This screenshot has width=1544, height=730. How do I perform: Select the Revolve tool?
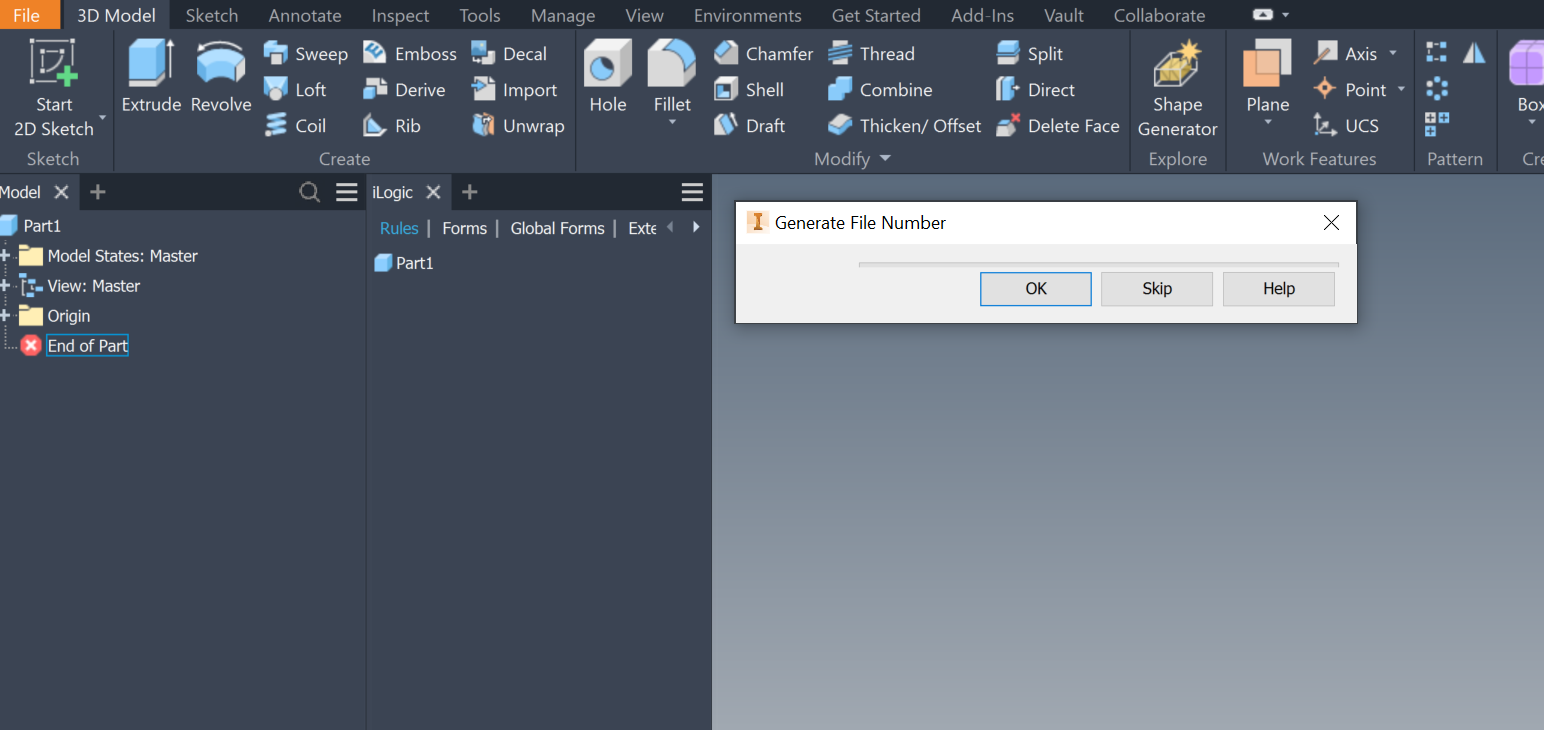point(219,75)
